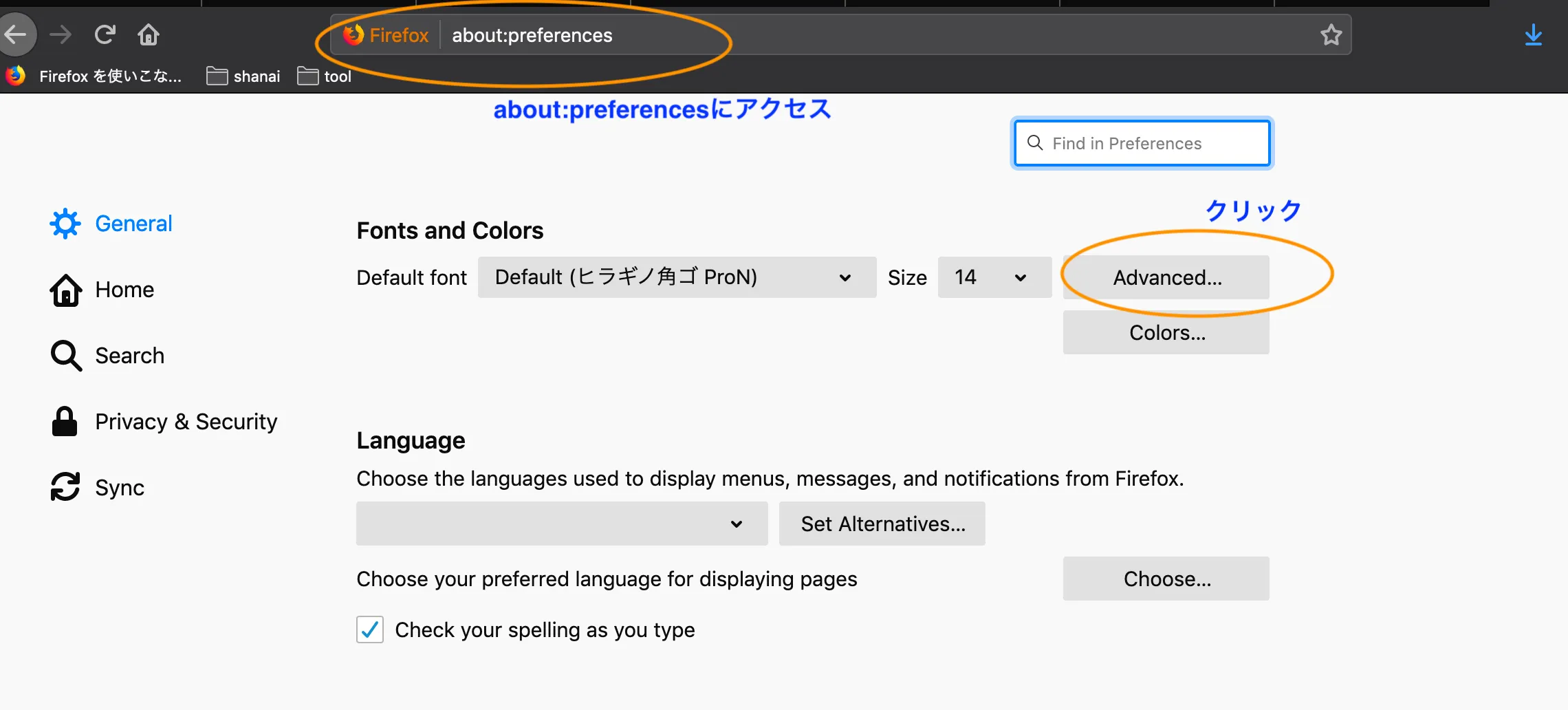Focus the Find in Preferences search box
The image size is (1568, 710).
tap(1142, 143)
